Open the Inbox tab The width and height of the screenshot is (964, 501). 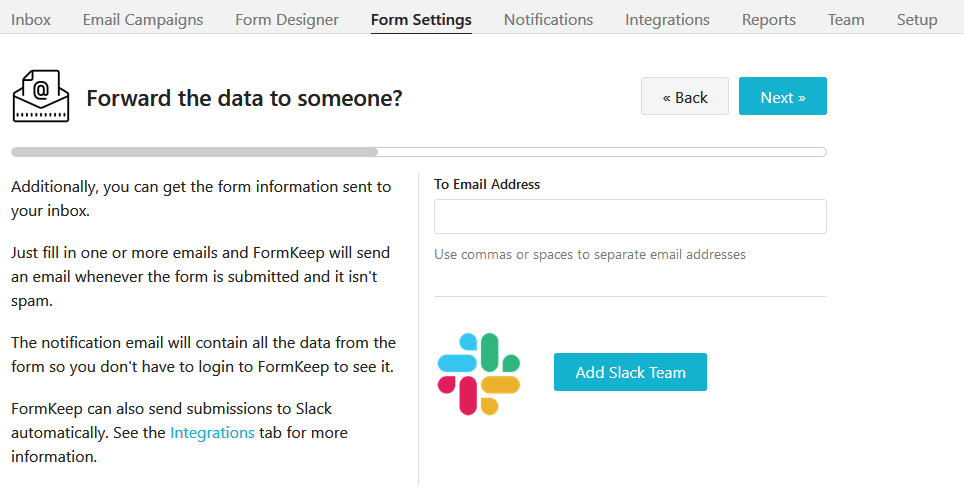31,20
